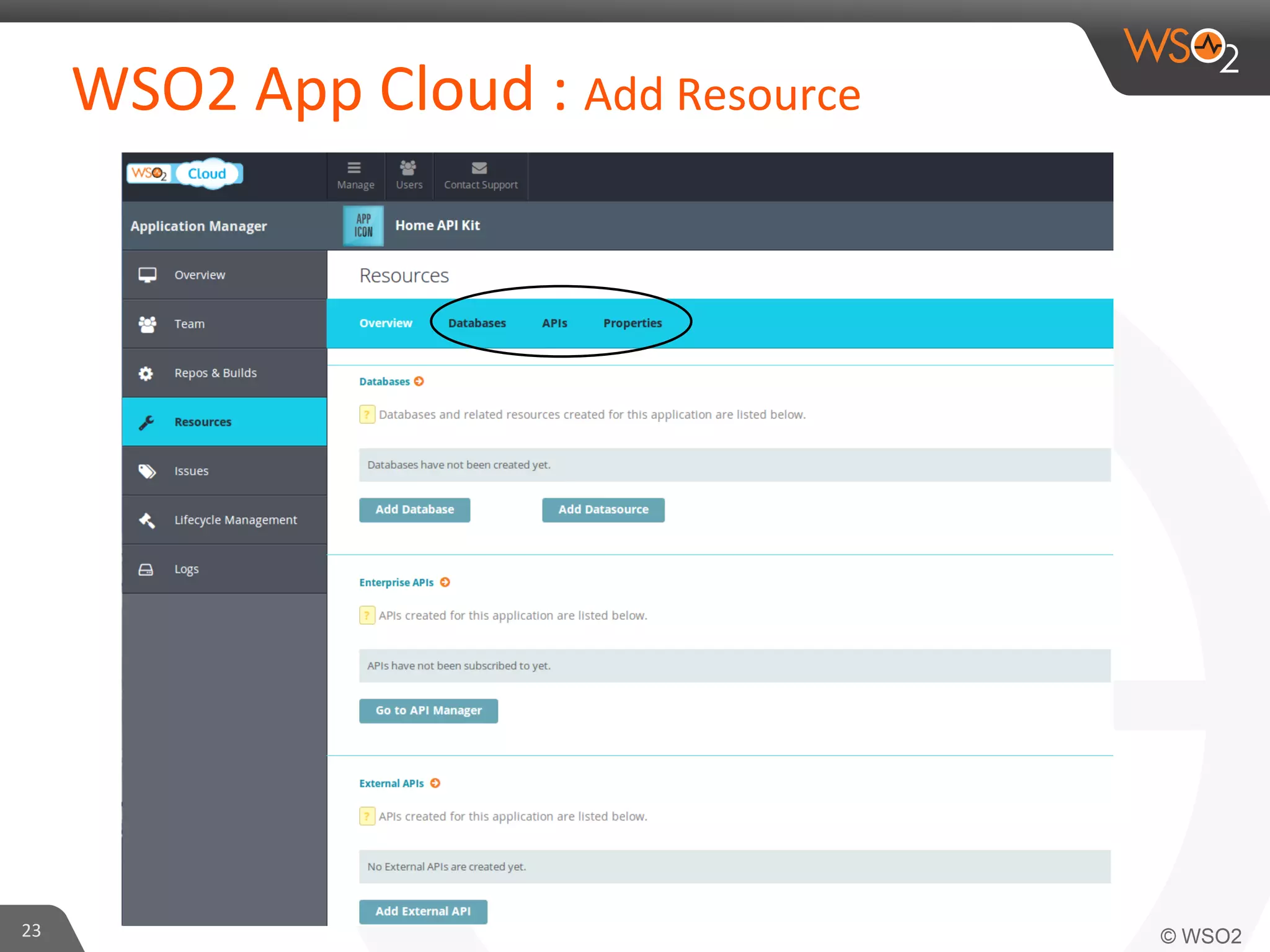The height and width of the screenshot is (952, 1270).
Task: Click the Overview monitor icon in sidebar
Action: (147, 275)
